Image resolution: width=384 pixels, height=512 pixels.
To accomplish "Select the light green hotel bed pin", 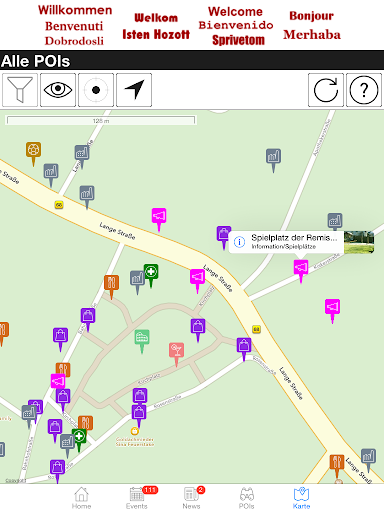I will point(142,341).
